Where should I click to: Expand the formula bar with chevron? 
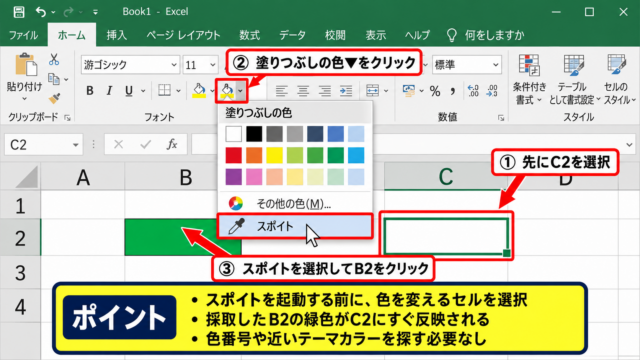(629, 144)
